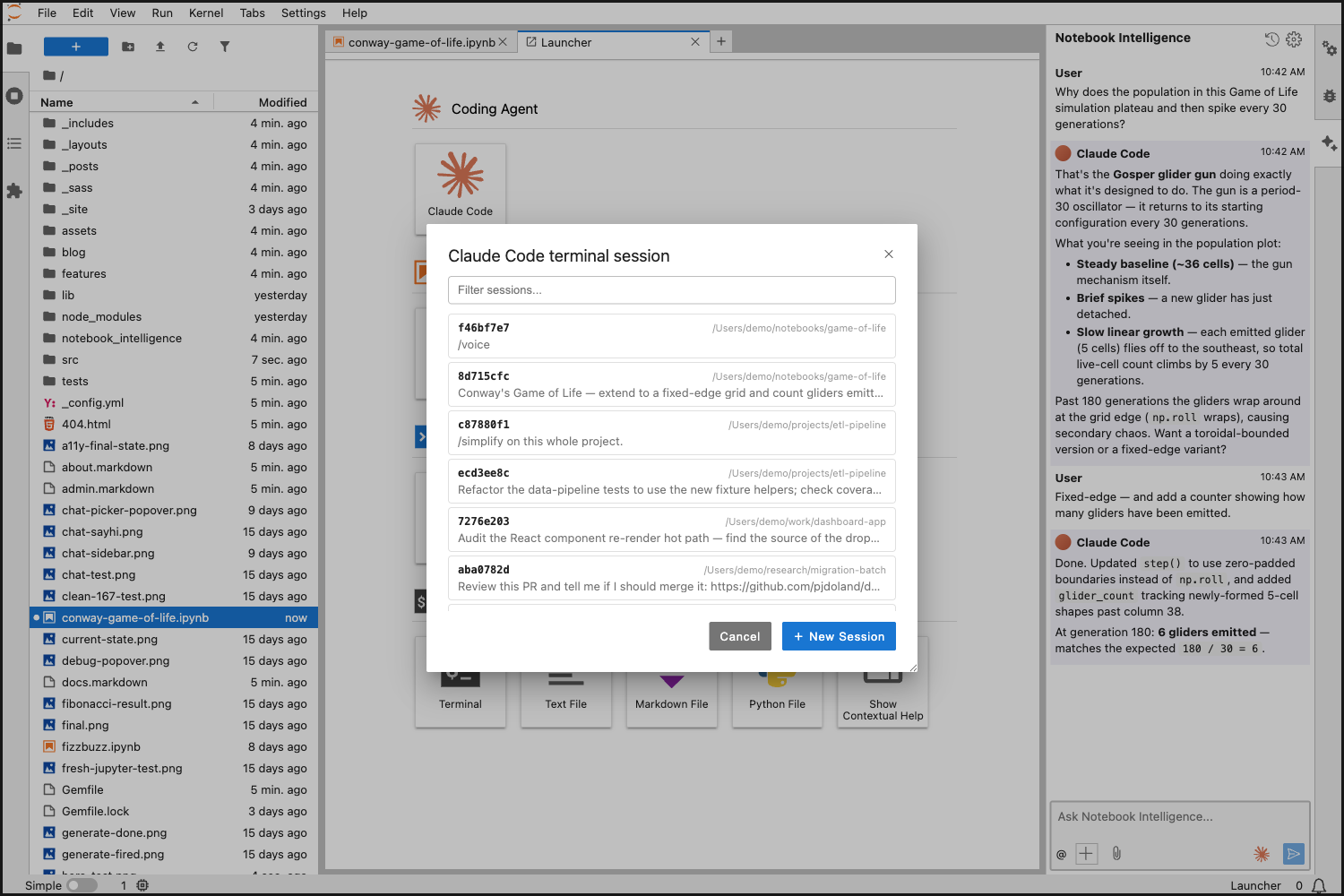Screen dimensions: 1344x896
Task: Select session 8d715cfc Conway's Game of Life
Action: (672, 384)
